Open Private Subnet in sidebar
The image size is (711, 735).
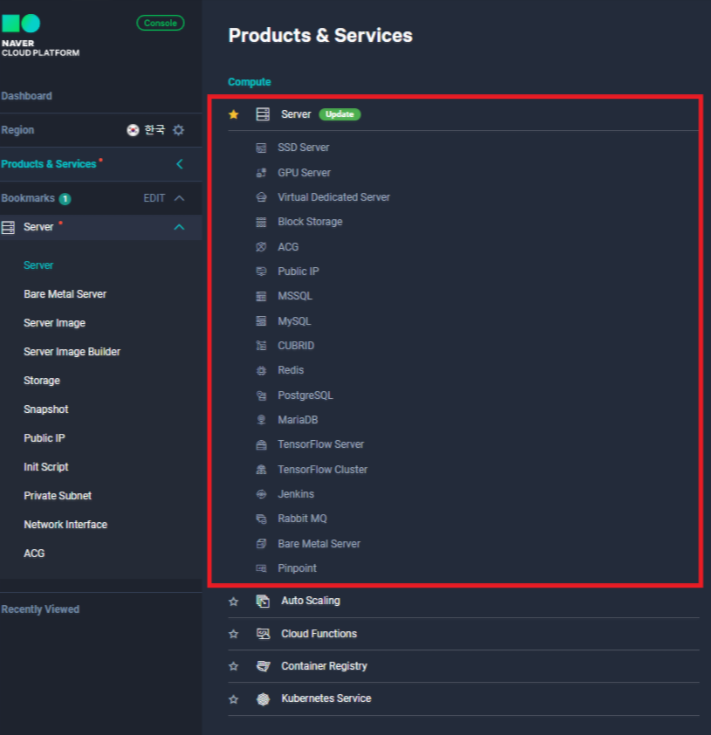click(58, 496)
